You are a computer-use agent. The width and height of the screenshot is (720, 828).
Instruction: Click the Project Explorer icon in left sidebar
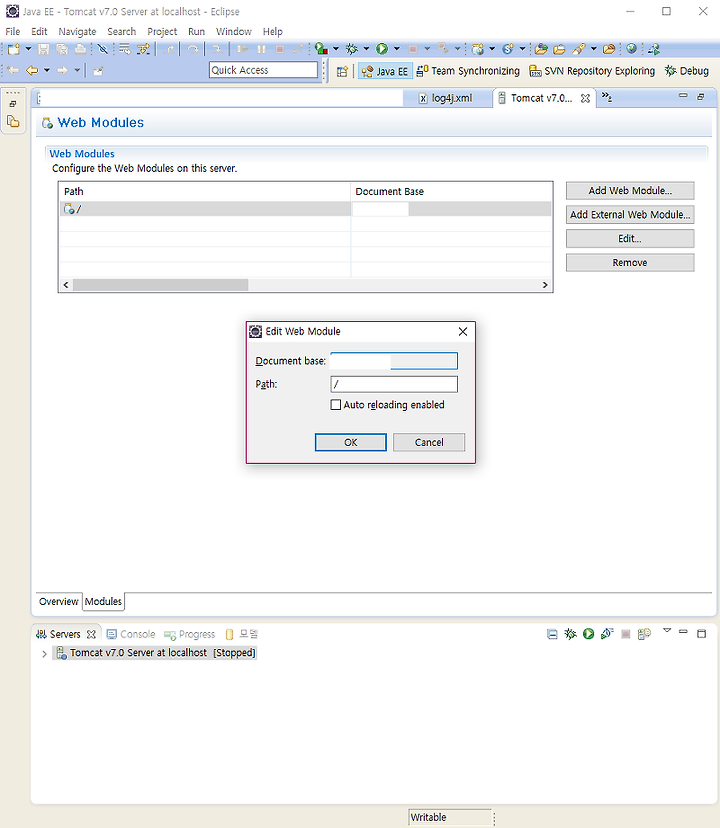(x=13, y=122)
